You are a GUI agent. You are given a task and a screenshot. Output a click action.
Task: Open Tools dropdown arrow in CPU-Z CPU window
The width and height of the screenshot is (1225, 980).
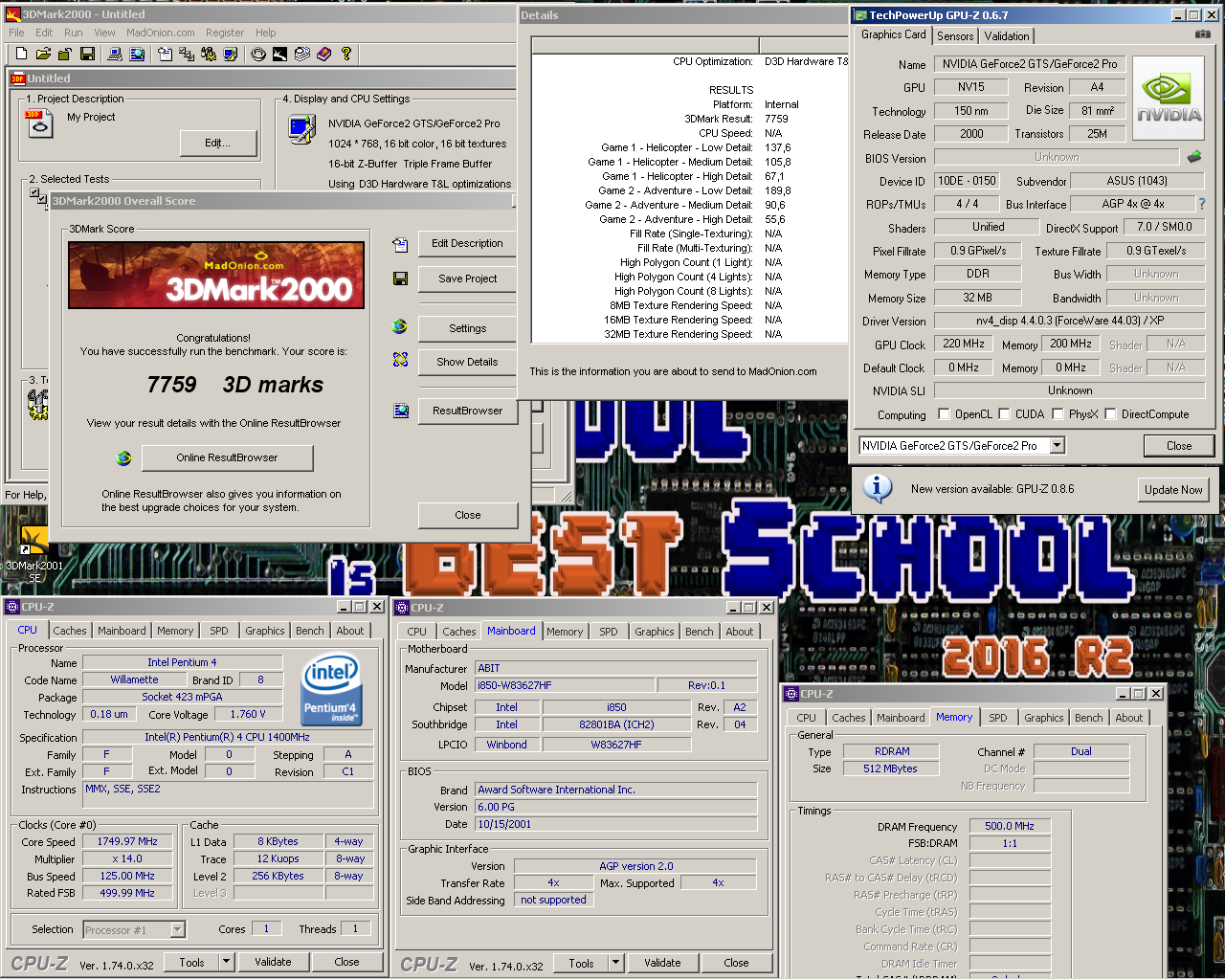227,963
